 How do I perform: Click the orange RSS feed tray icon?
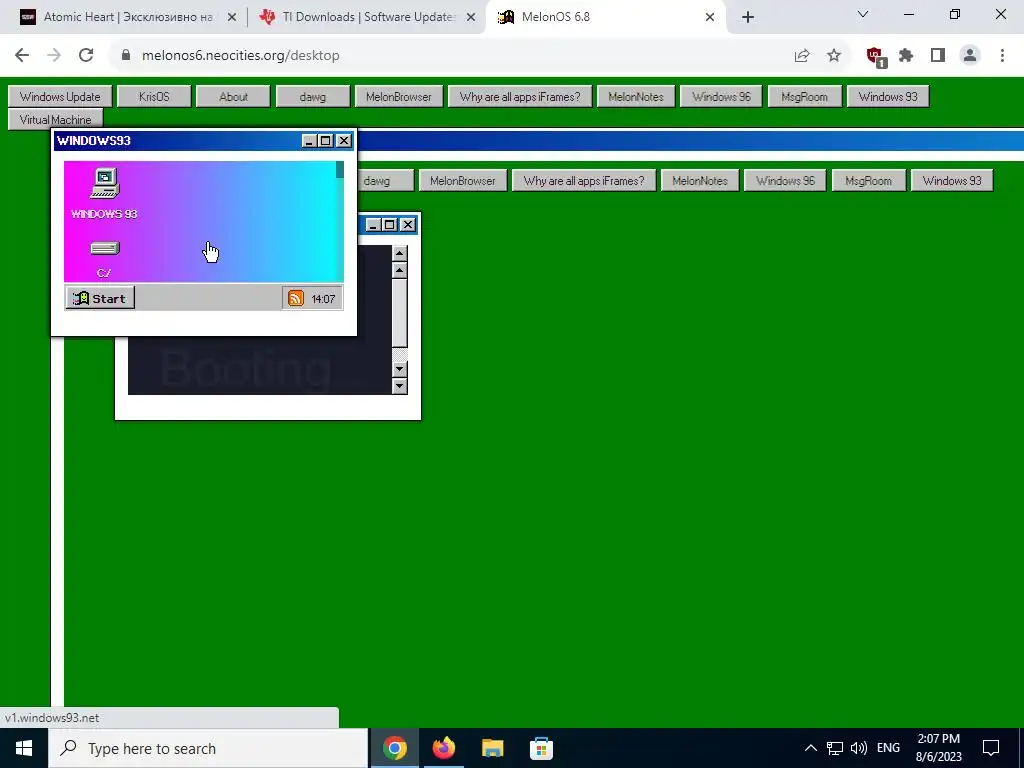click(x=296, y=298)
